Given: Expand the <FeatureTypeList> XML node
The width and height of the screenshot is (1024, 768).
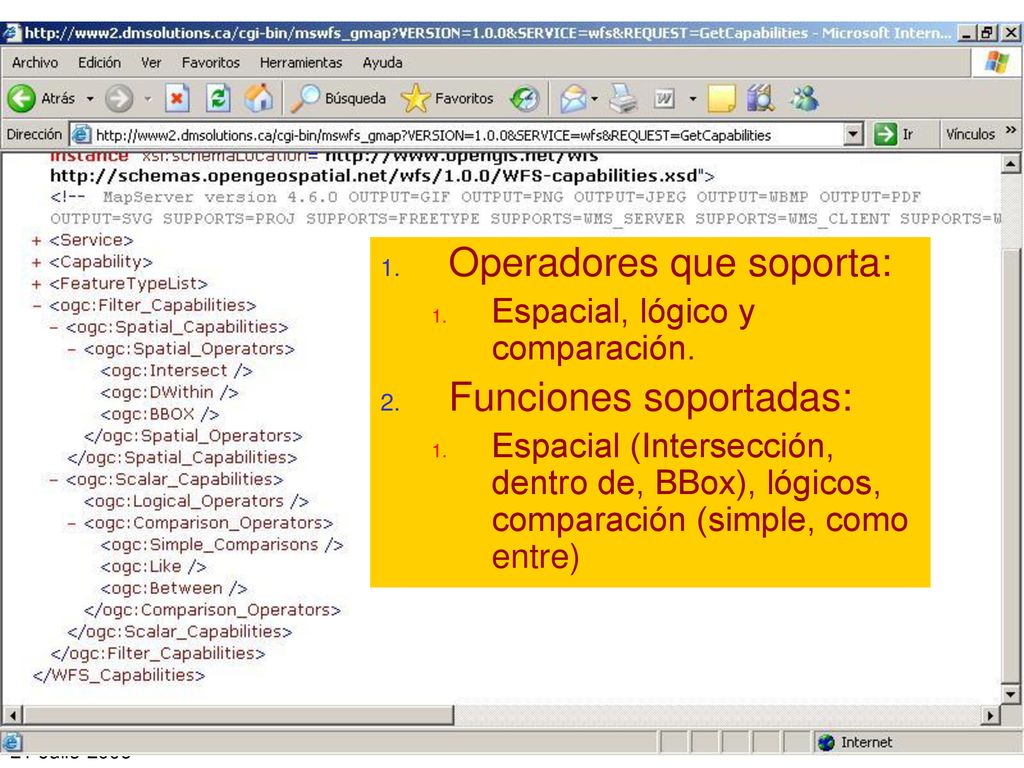Looking at the screenshot, I should (37, 285).
